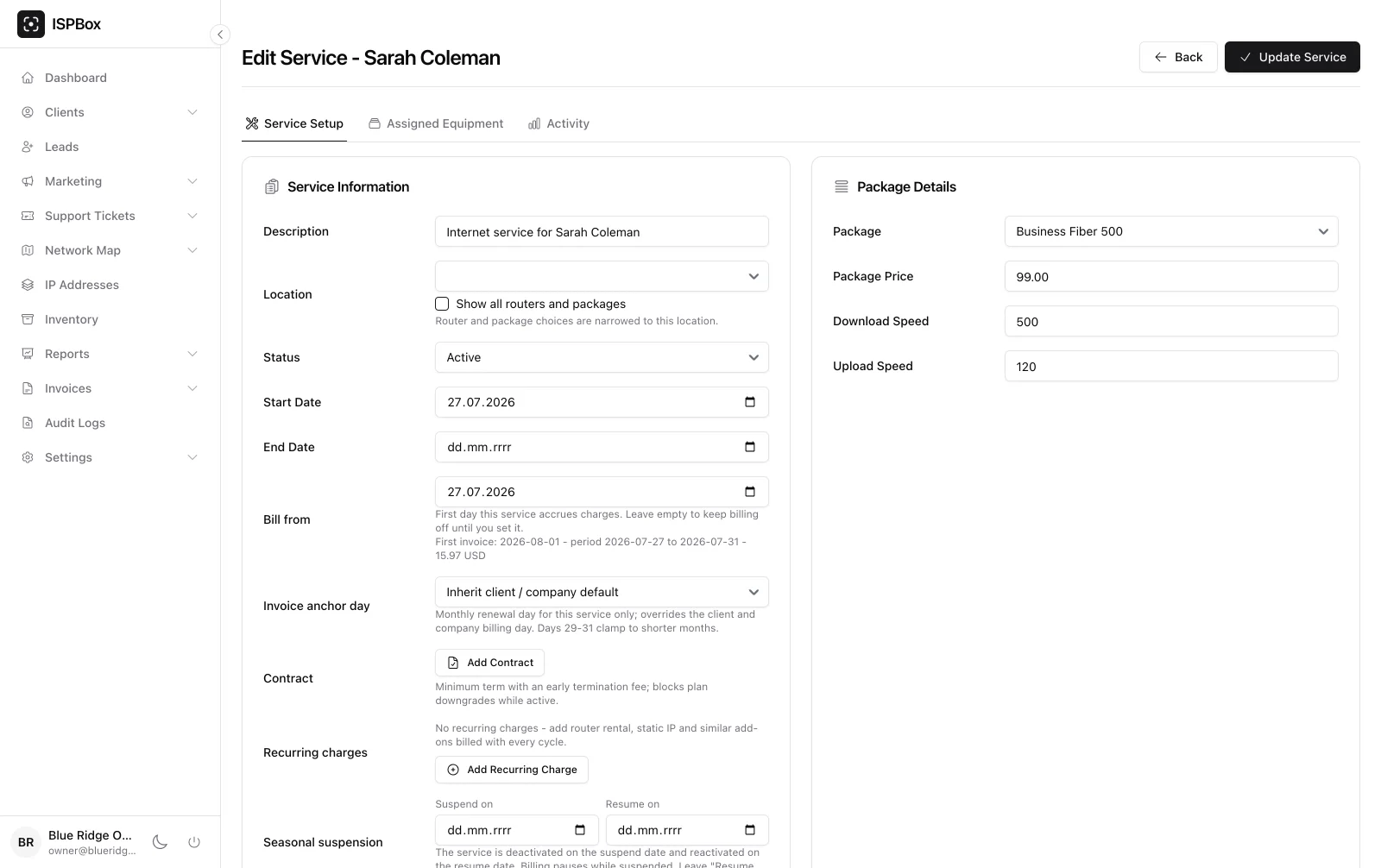1381x868 pixels.
Task: Open the Suspend on calendar picker icon
Action: [580, 830]
